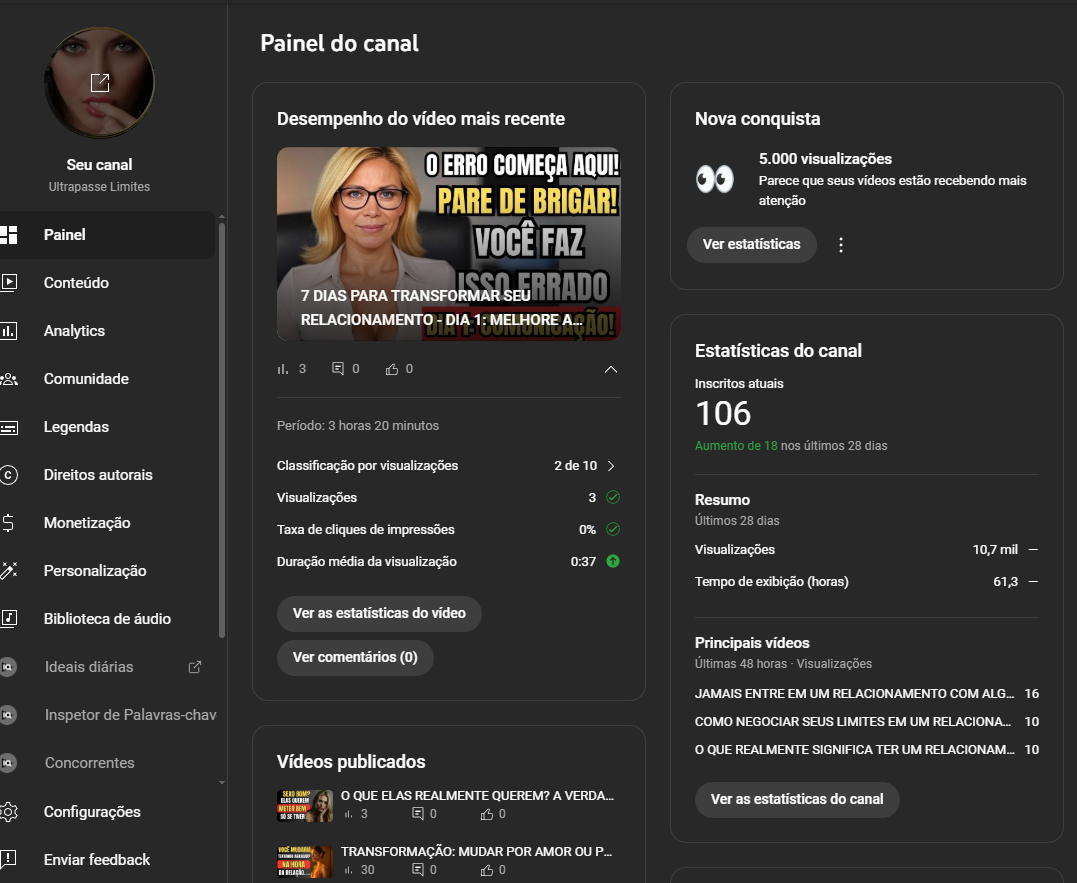This screenshot has width=1077, height=883.
Task: Go to Conteúdo in the sidebar
Action: [107, 282]
